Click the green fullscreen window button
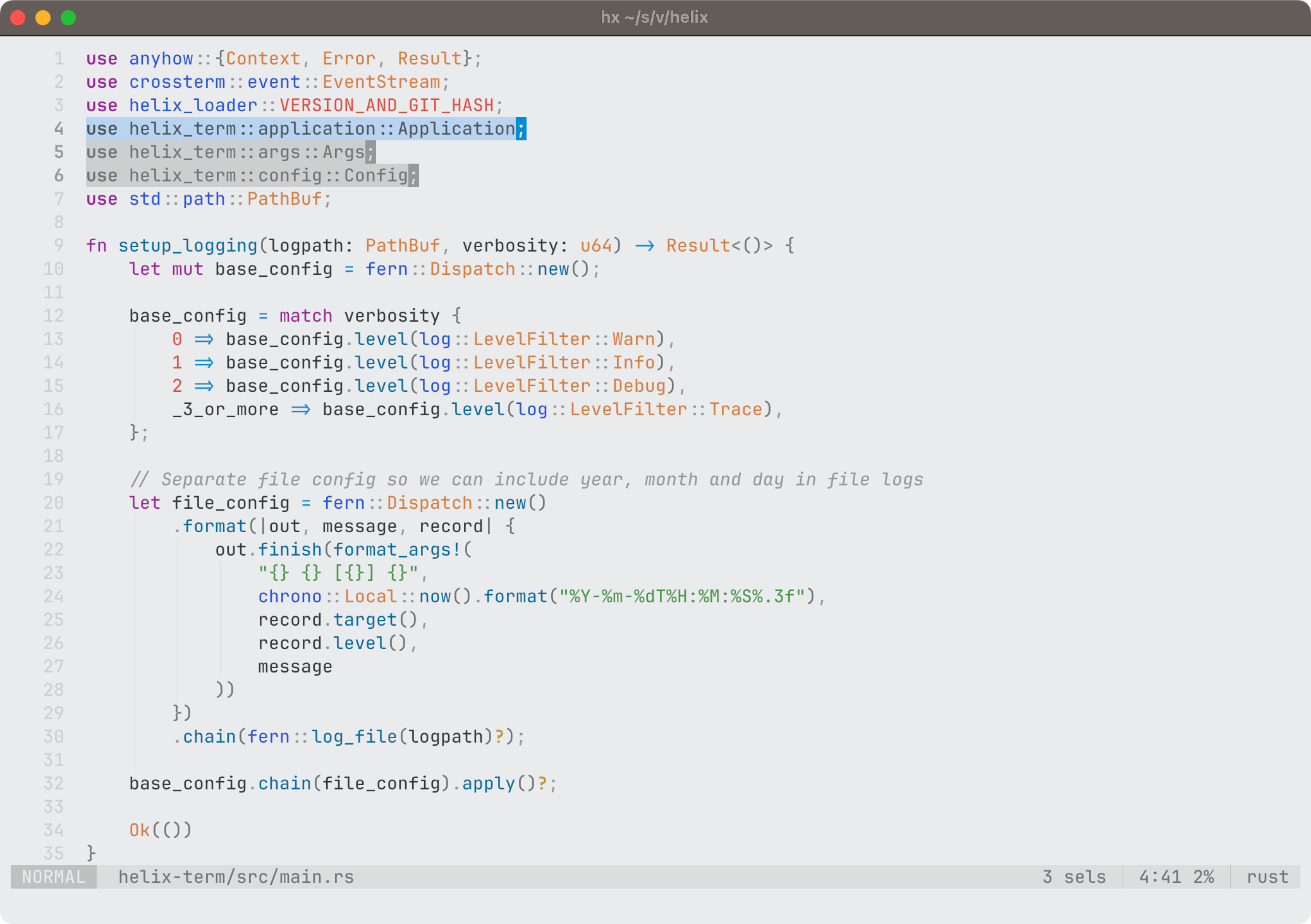This screenshot has width=1311, height=924. 68,18
